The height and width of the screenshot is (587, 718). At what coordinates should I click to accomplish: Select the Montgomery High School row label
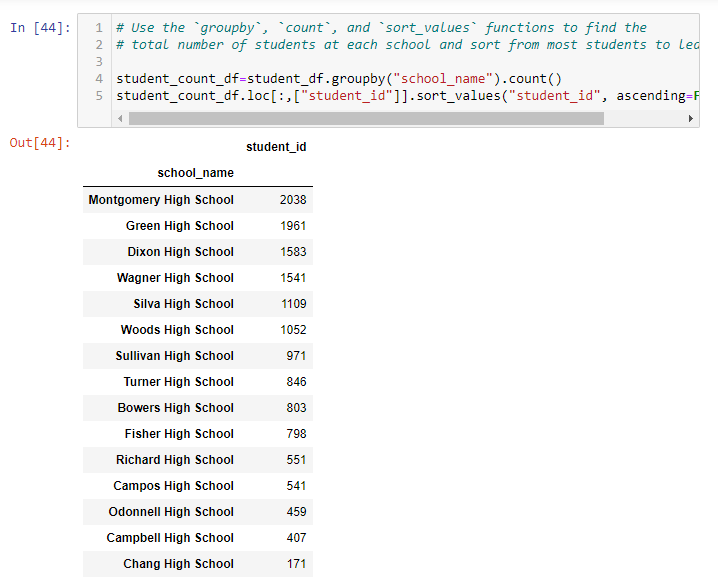pos(161,200)
